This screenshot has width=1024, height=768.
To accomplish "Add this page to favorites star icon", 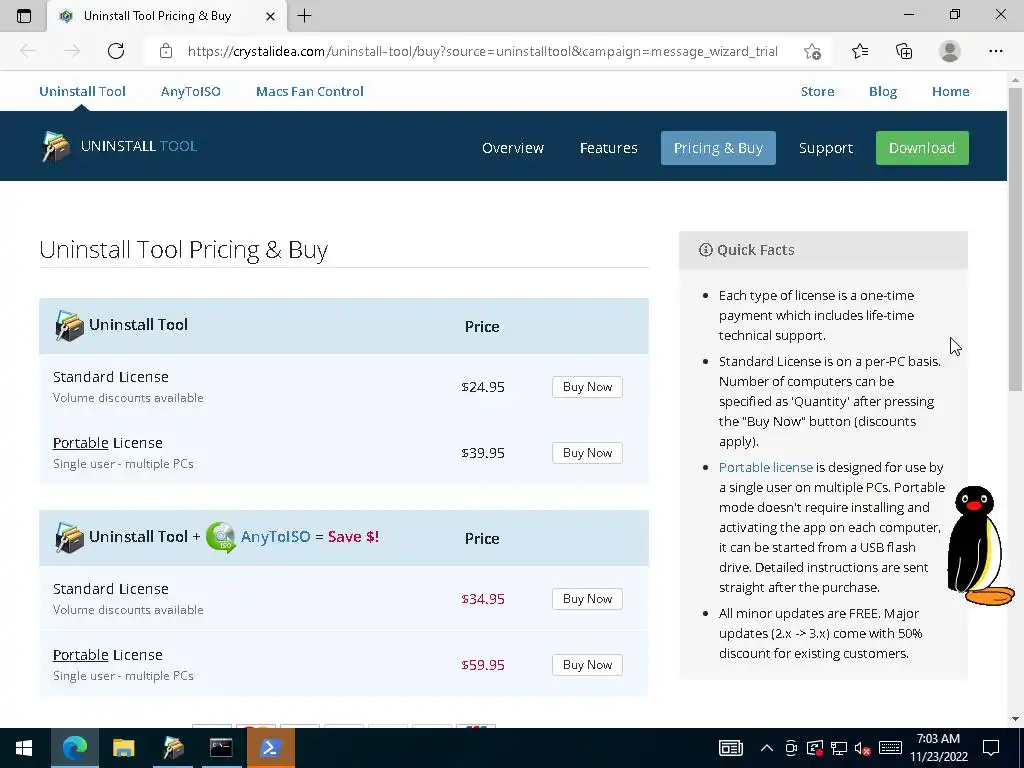I will tap(812, 51).
